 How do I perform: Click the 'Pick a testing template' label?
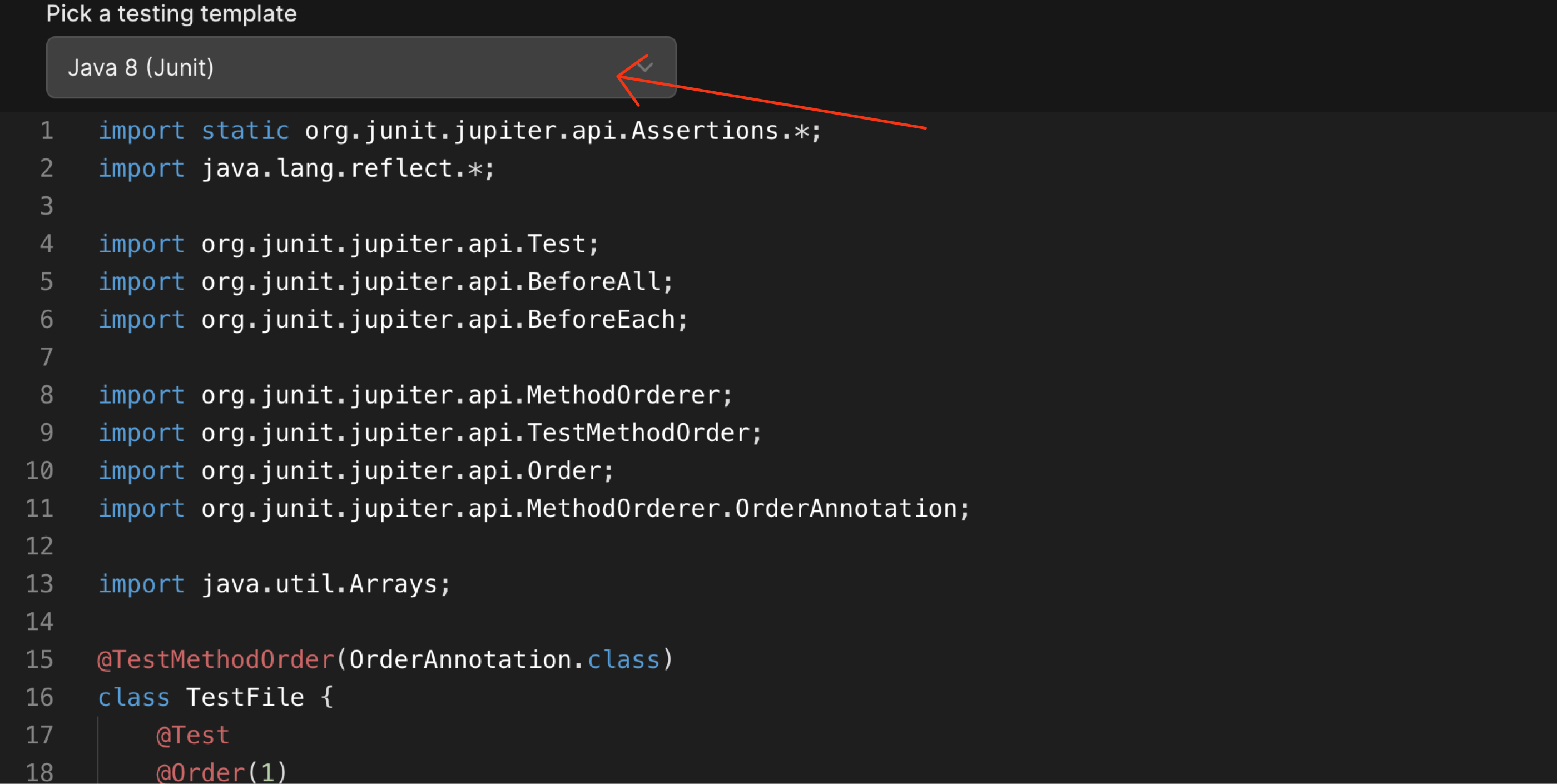pos(171,13)
